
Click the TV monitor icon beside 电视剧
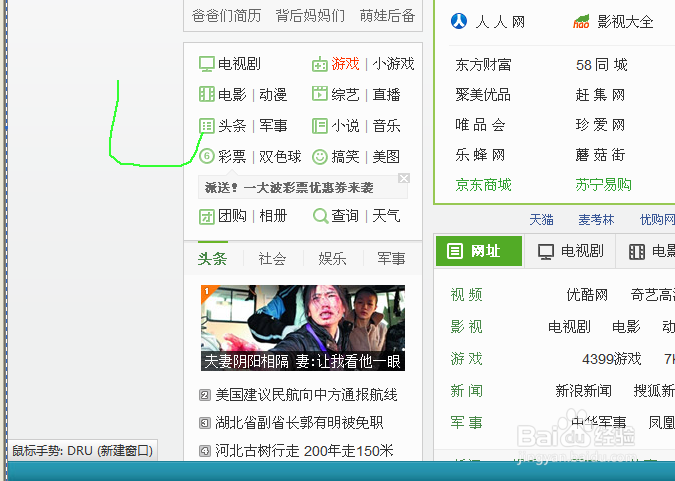pos(207,64)
